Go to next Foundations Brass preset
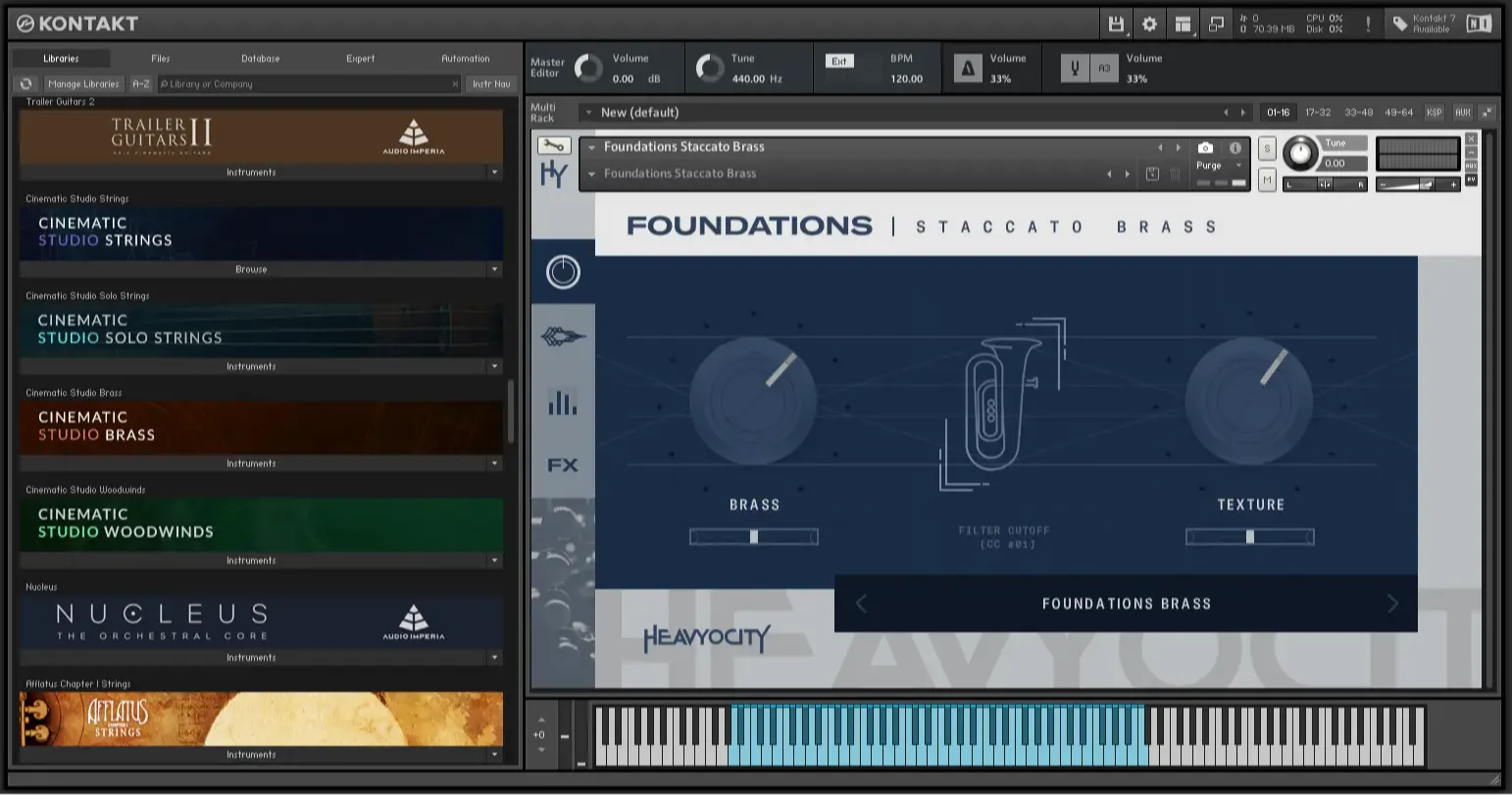Screen dimensions: 1512x795 click(1392, 604)
